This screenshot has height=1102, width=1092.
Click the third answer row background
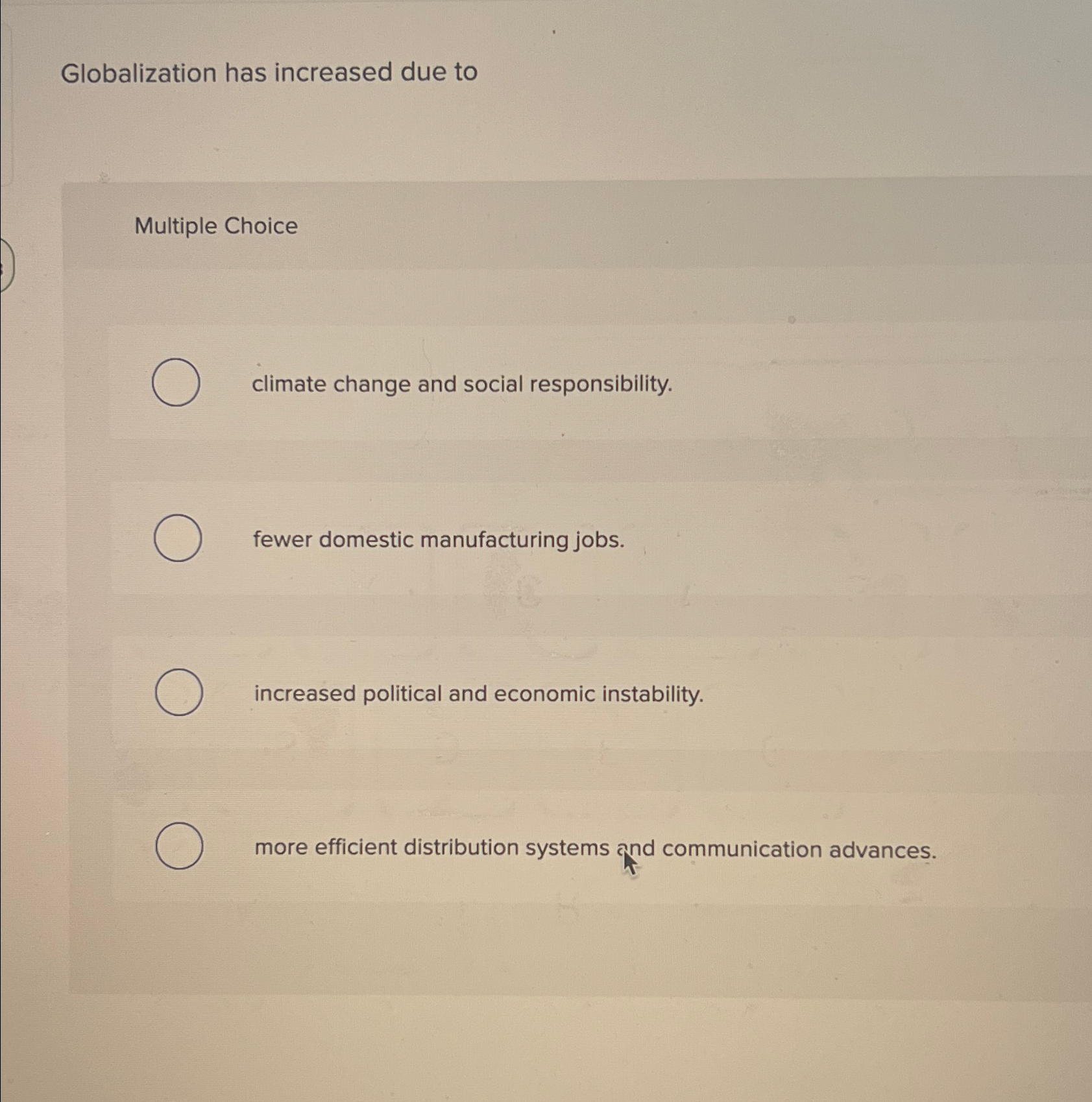[x=843, y=694]
